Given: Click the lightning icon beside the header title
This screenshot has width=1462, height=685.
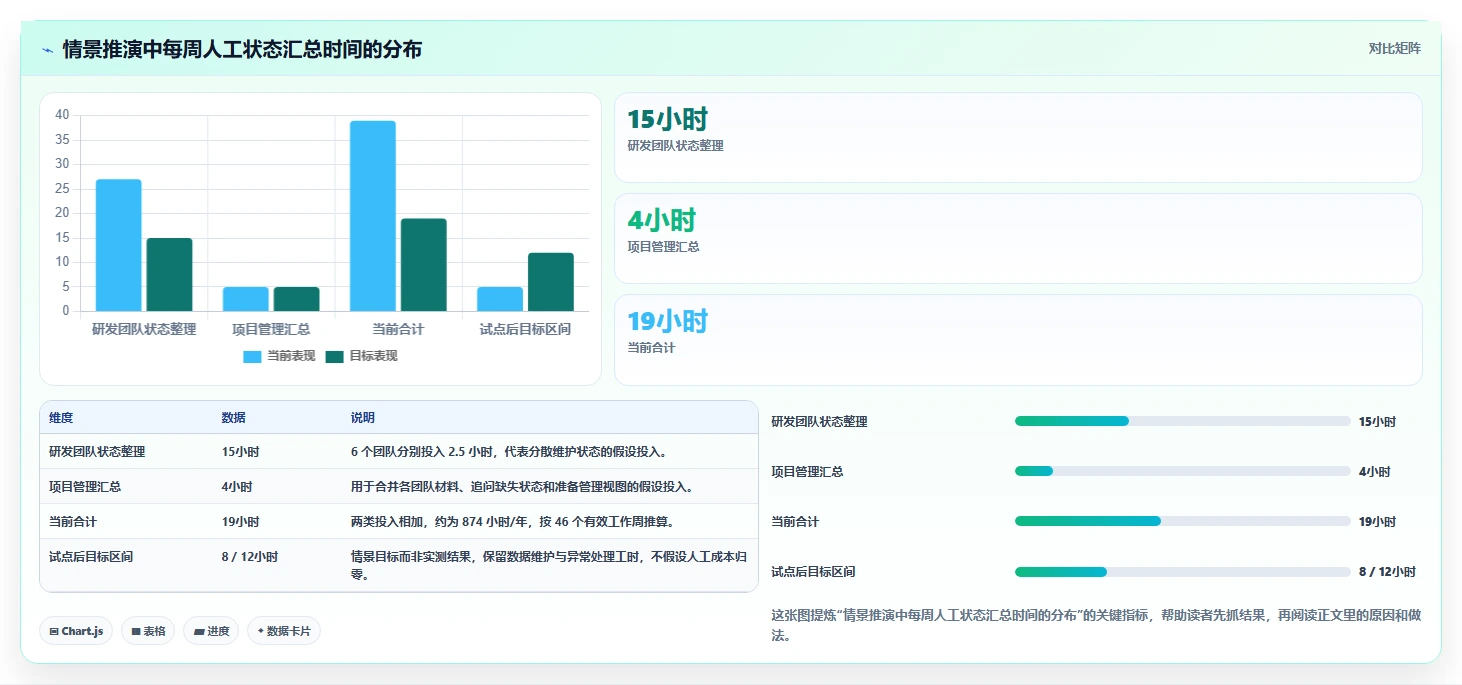Looking at the screenshot, I should tap(48, 49).
